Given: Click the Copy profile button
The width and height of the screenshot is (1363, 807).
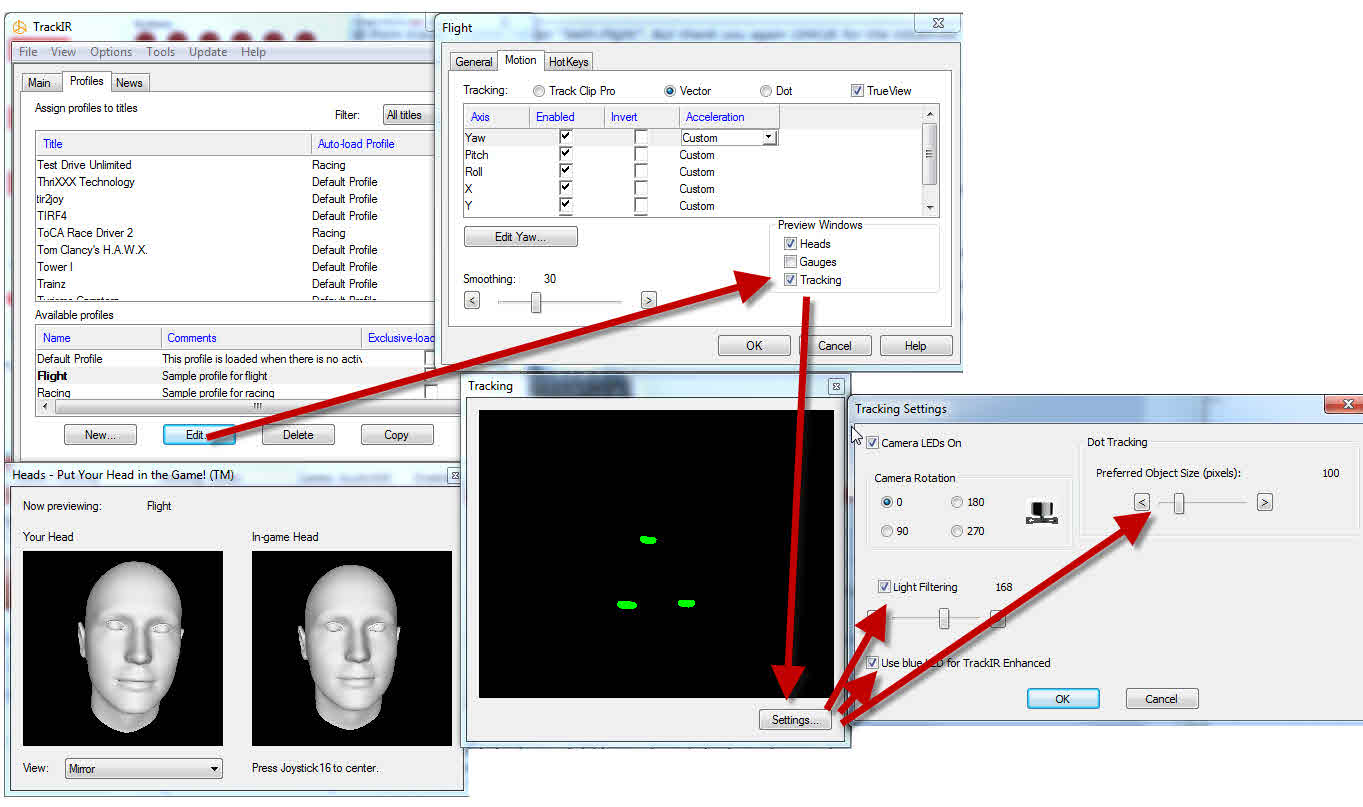Looking at the screenshot, I should point(397,435).
